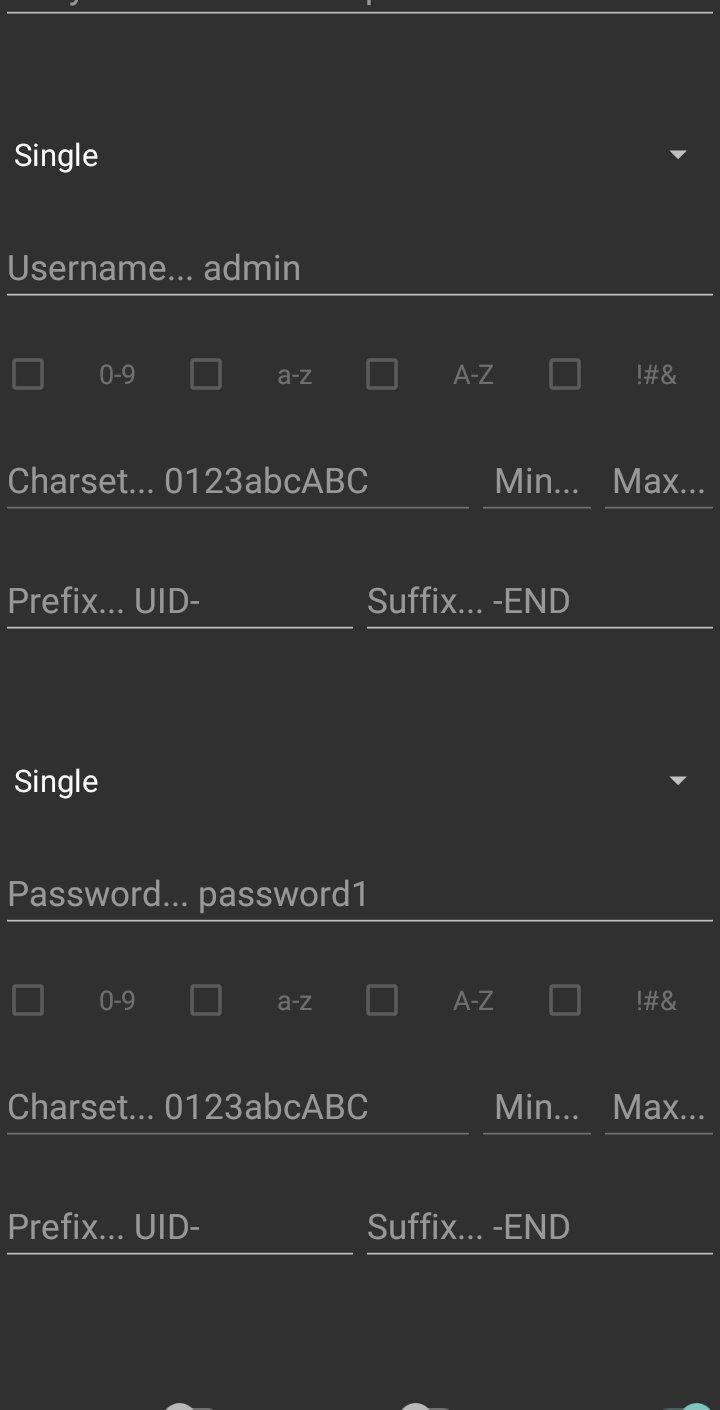Select the Max length field for password
This screenshot has height=1410, width=720.
[659, 1107]
